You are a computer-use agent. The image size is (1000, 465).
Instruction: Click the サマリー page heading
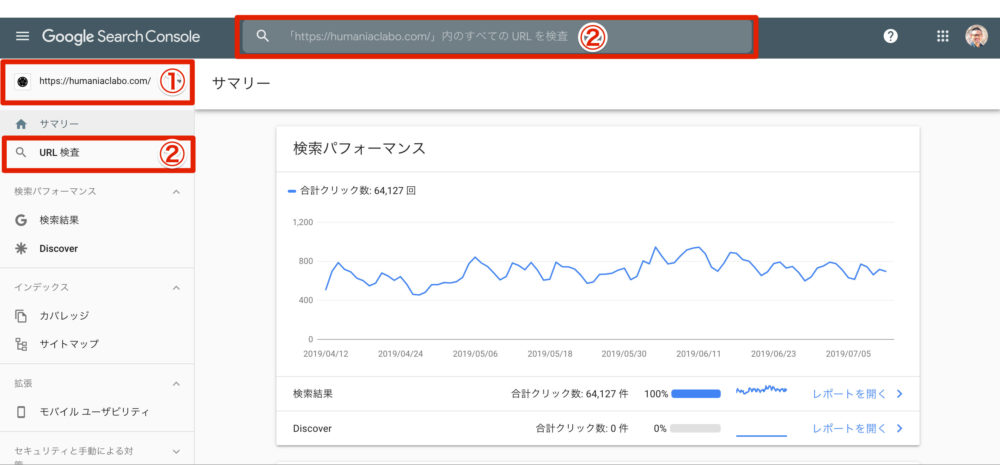[241, 84]
